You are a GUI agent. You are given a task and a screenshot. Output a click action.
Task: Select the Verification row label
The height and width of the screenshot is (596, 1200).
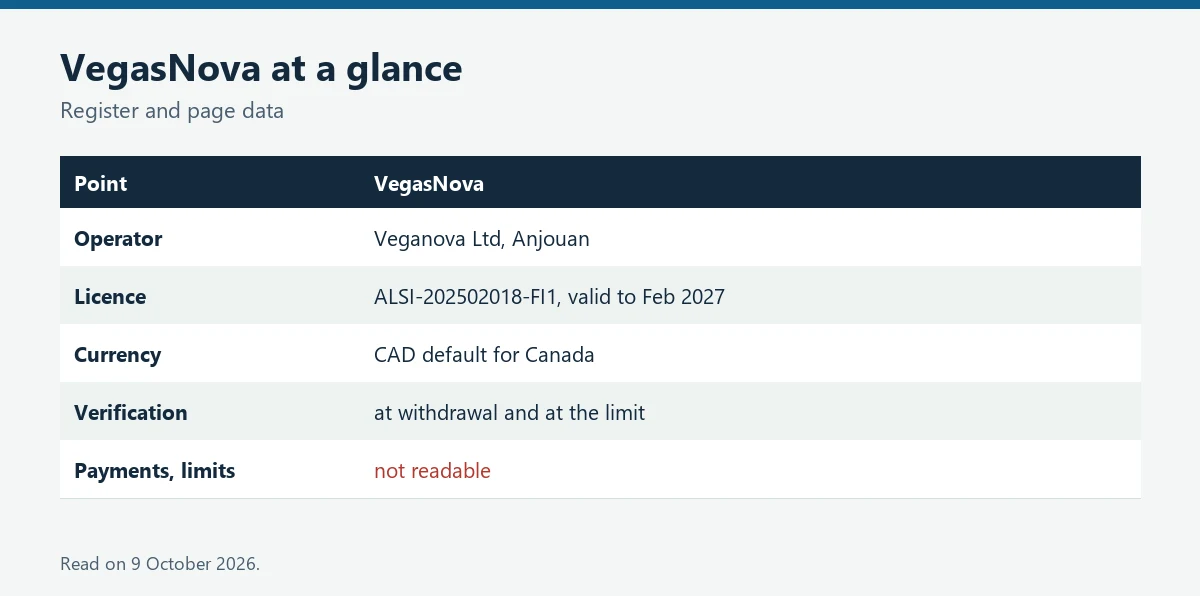coord(131,413)
